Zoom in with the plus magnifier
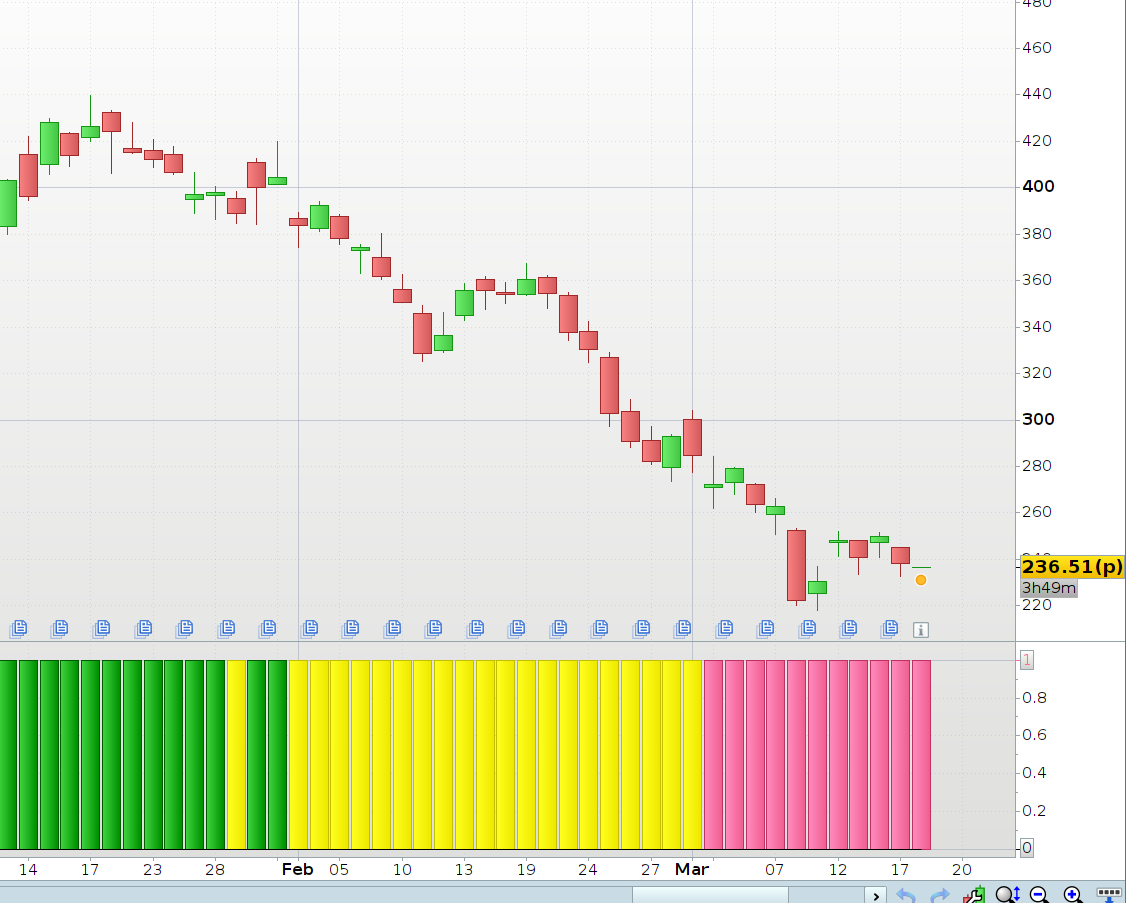The width and height of the screenshot is (1126, 903). pos(1073,894)
